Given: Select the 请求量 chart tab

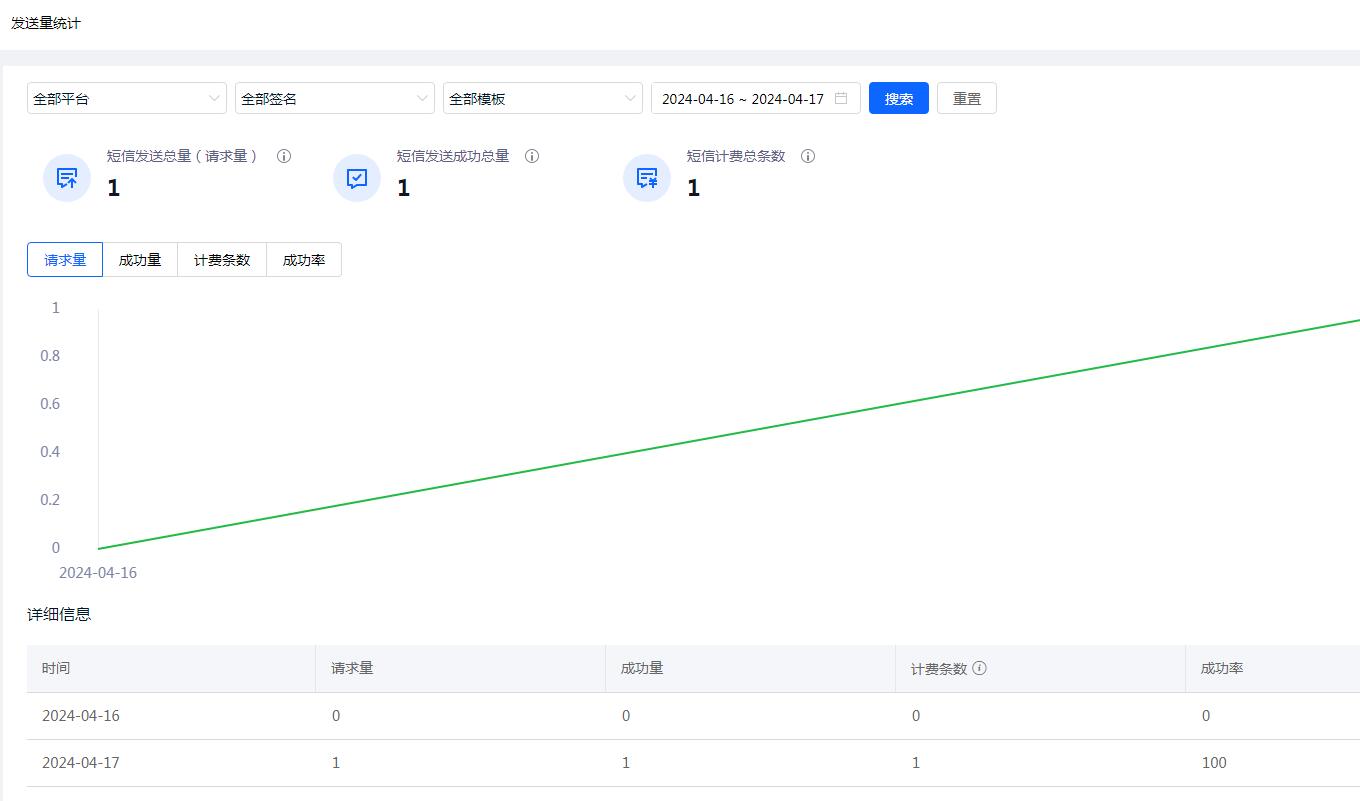Looking at the screenshot, I should (65, 260).
